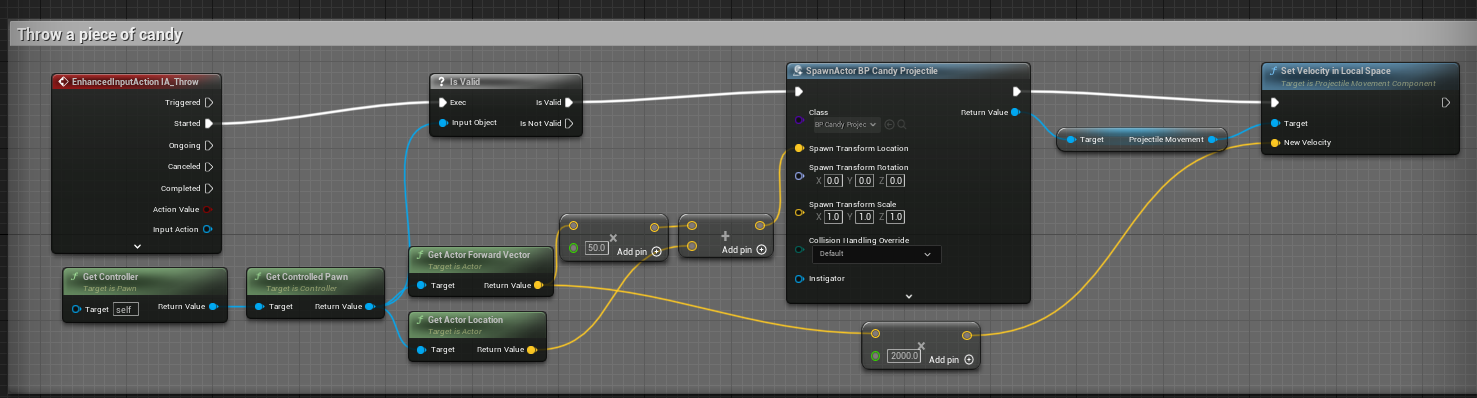Click the Started exec pin on IA_Throw
The image size is (1477, 398).
point(209,124)
